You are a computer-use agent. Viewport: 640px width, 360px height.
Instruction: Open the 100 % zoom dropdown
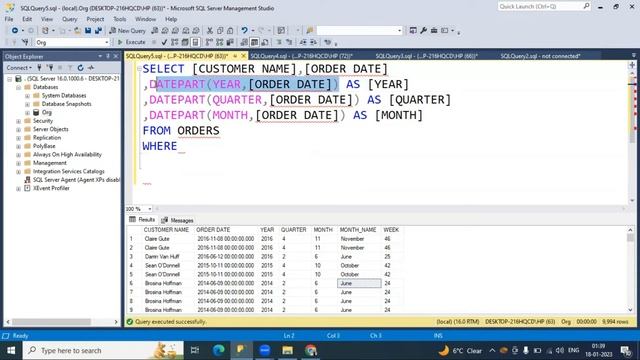(149, 209)
